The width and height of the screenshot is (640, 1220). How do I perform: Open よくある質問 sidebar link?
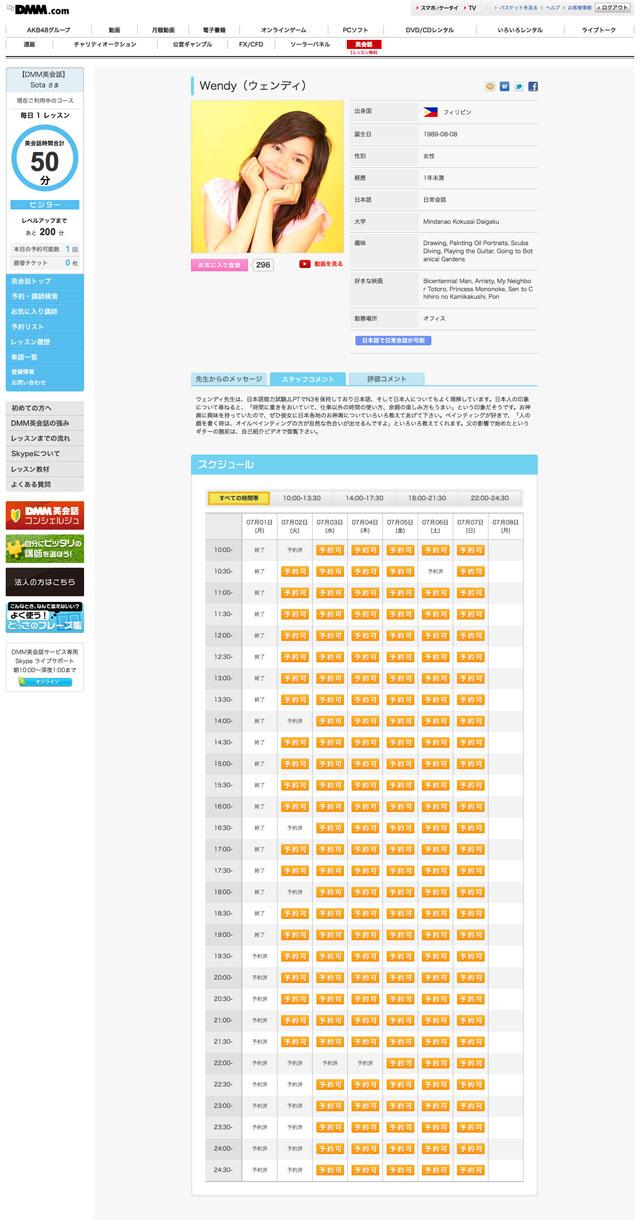tap(45, 484)
